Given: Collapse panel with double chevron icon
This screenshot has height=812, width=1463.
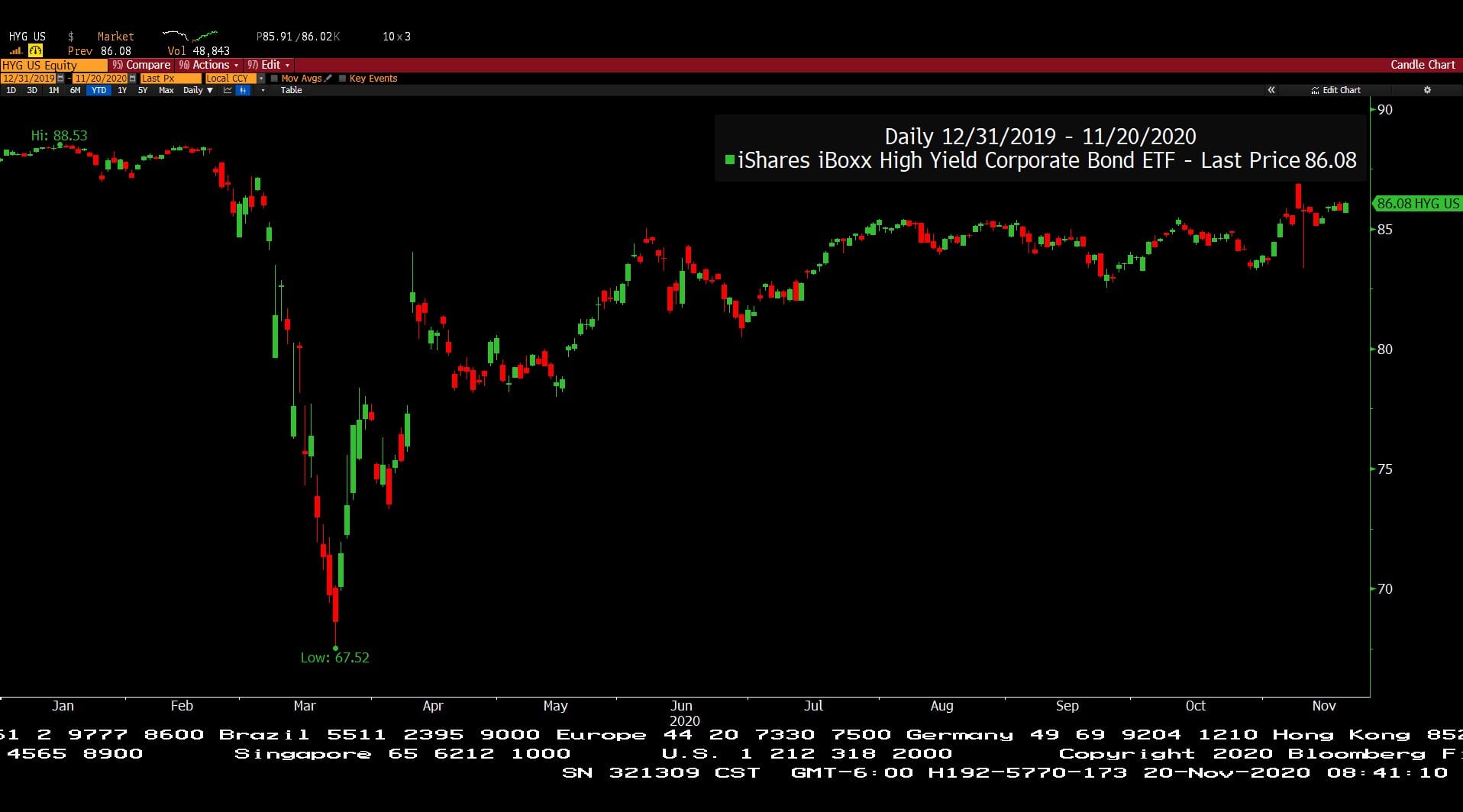Looking at the screenshot, I should point(1271,90).
